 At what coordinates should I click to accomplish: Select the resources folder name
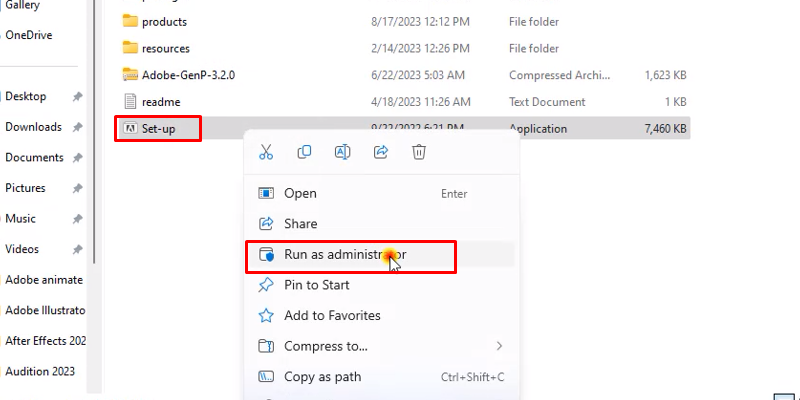(x=166, y=48)
